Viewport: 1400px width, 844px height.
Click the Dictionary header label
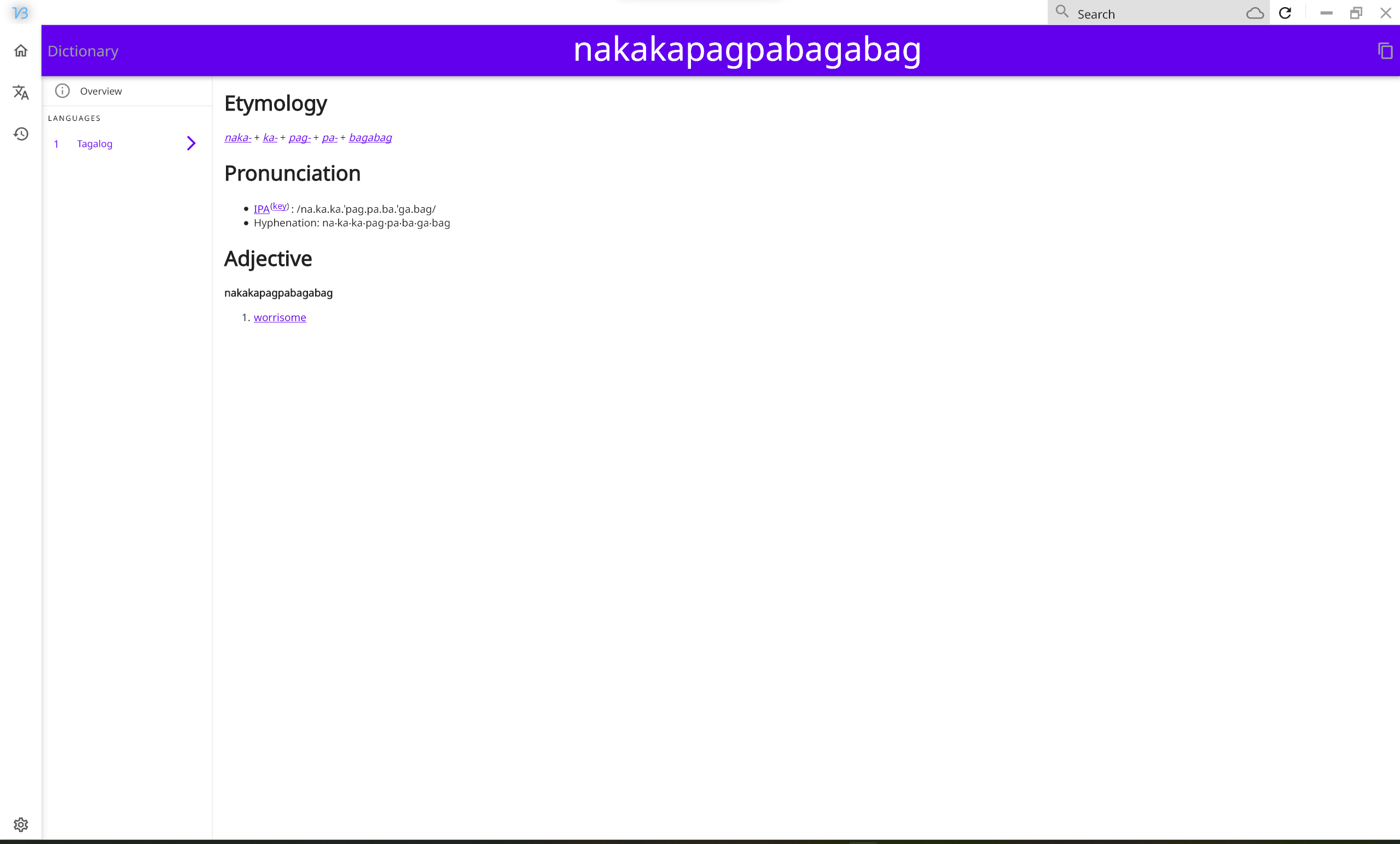point(83,51)
